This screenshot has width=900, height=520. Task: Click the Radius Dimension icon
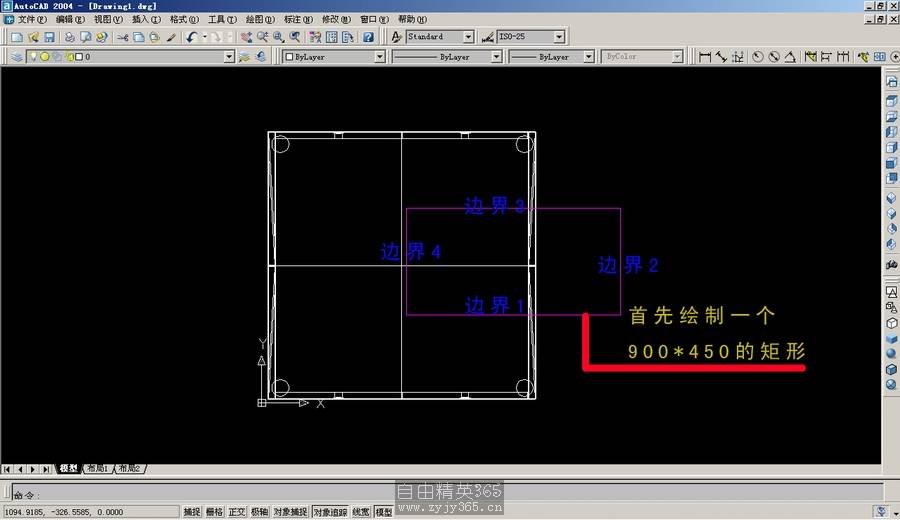pyautogui.click(x=757, y=57)
